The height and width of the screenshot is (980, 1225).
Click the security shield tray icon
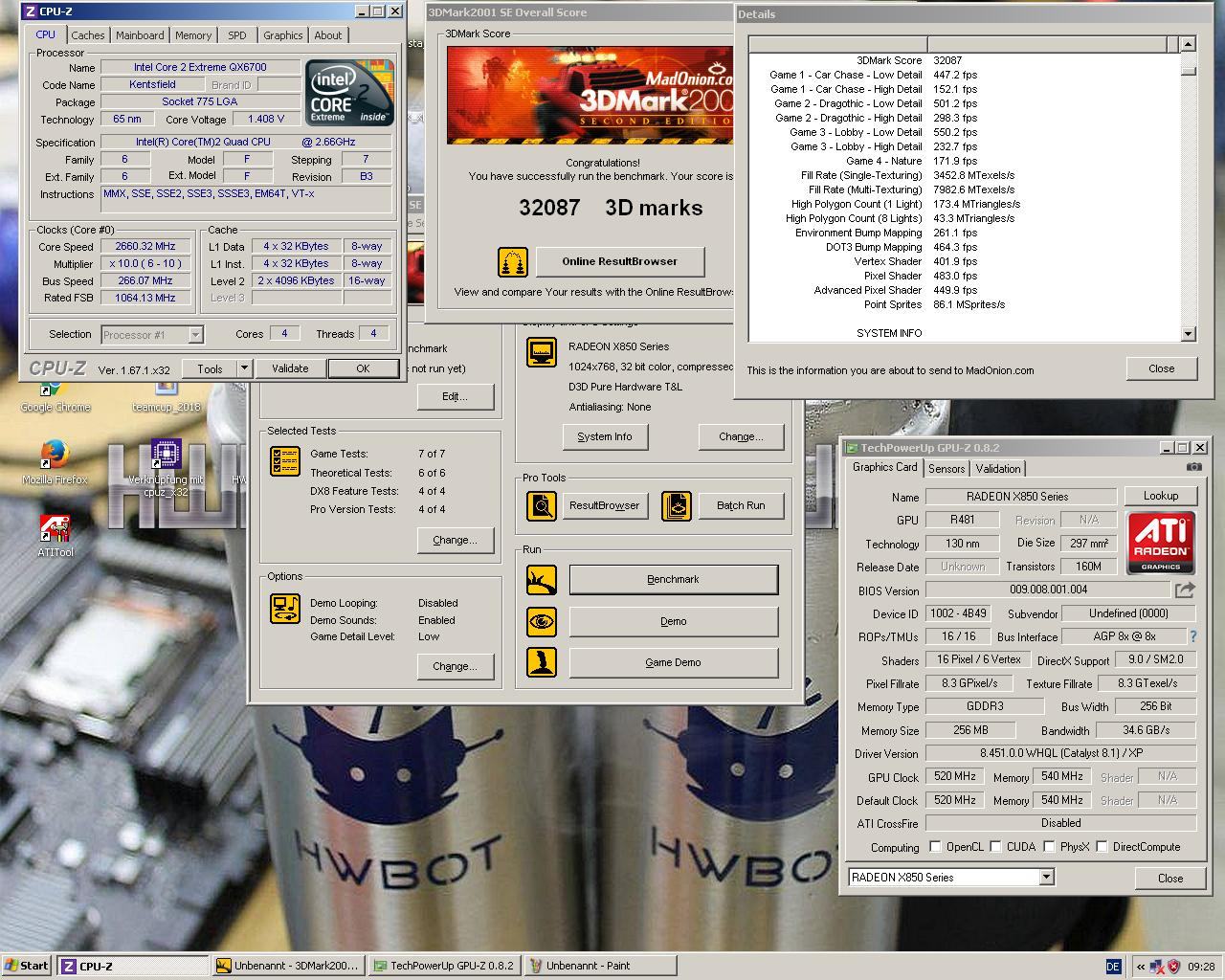click(1173, 967)
